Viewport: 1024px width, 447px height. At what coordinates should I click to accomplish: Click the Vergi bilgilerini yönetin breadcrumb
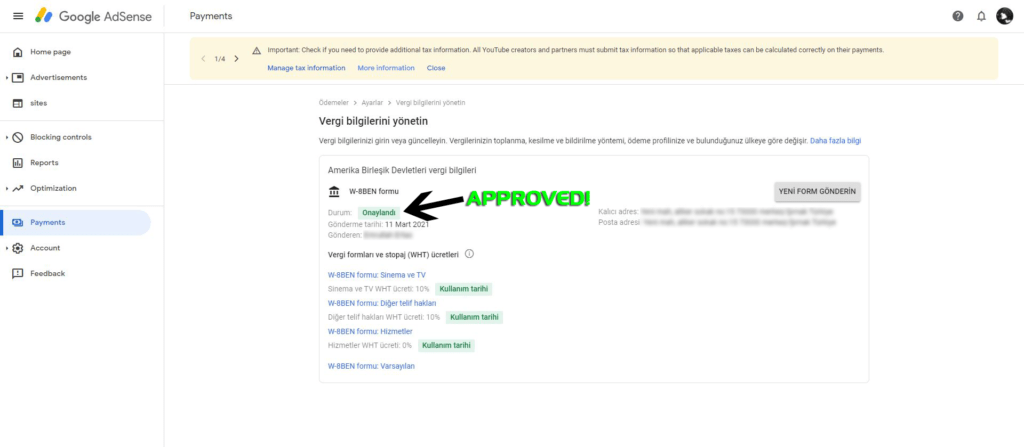click(x=430, y=103)
